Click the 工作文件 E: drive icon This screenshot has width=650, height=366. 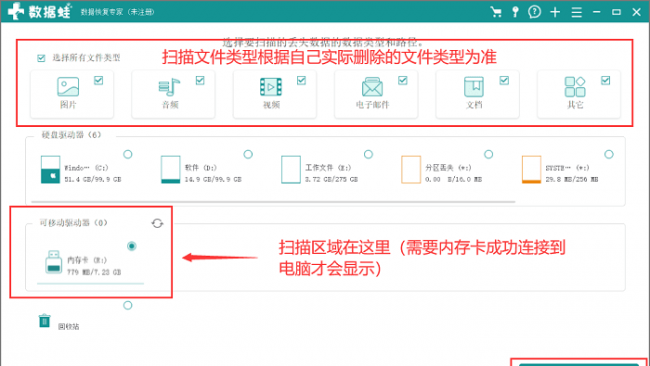click(x=291, y=170)
